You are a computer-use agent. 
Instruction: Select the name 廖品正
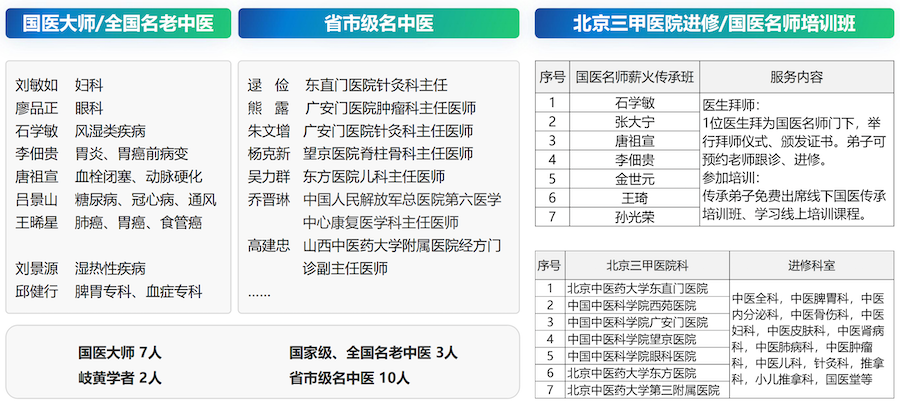click(x=37, y=108)
